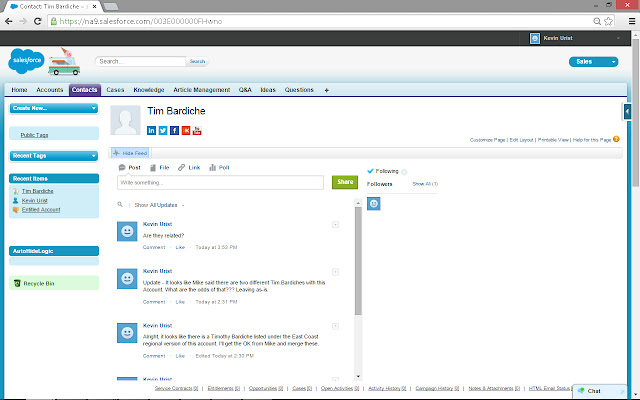Open Tim Bardiche's Twitter profile icon
Screen dimensions: 640x400
coord(163,130)
